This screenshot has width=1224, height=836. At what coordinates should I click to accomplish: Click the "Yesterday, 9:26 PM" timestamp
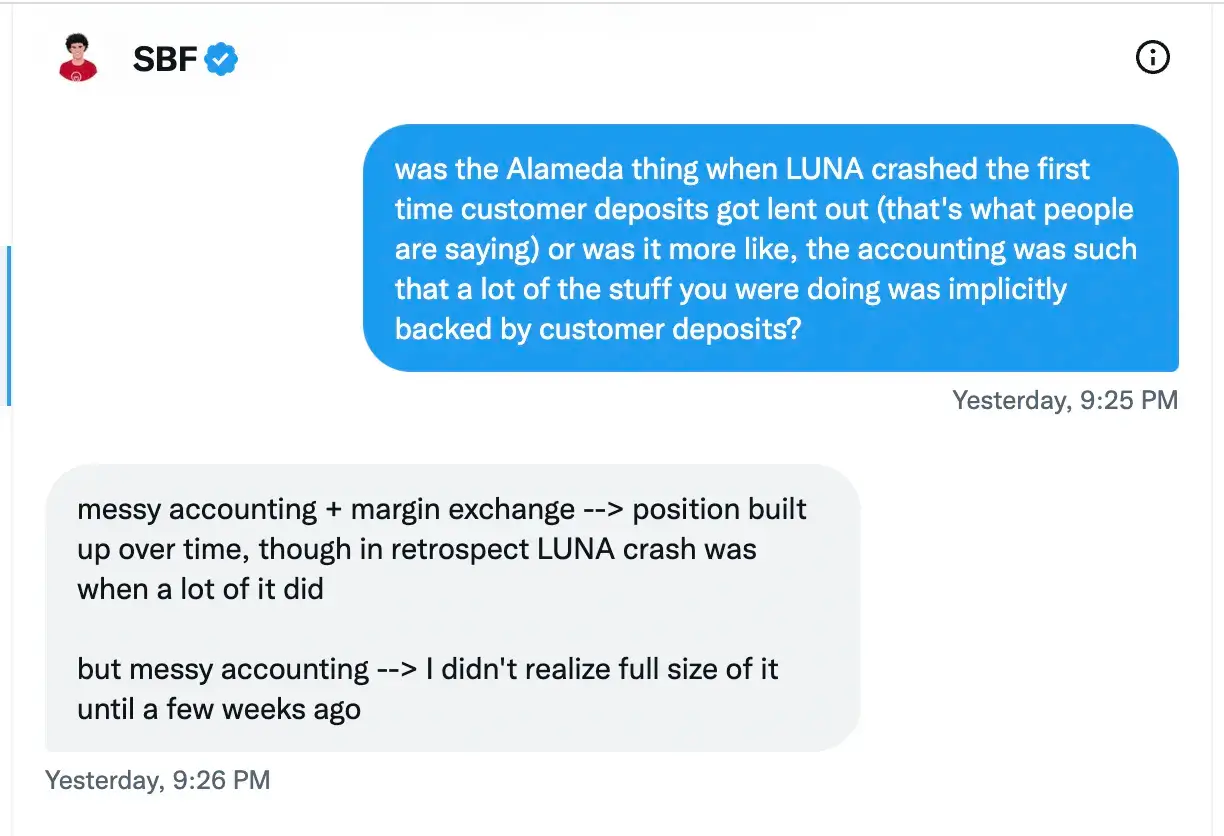tap(157, 780)
